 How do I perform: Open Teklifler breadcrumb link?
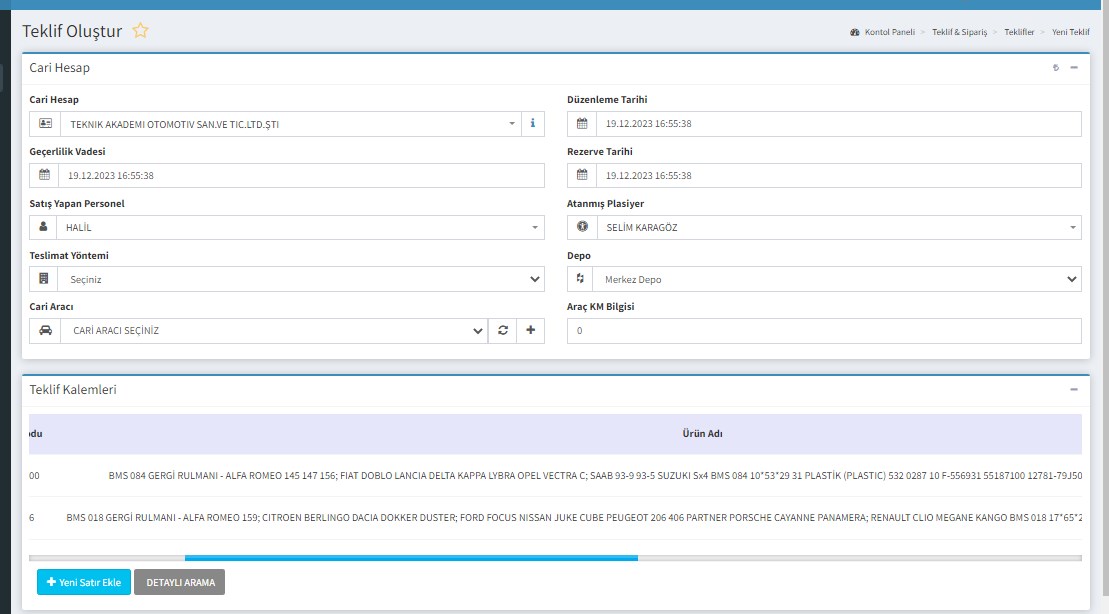click(x=1019, y=32)
